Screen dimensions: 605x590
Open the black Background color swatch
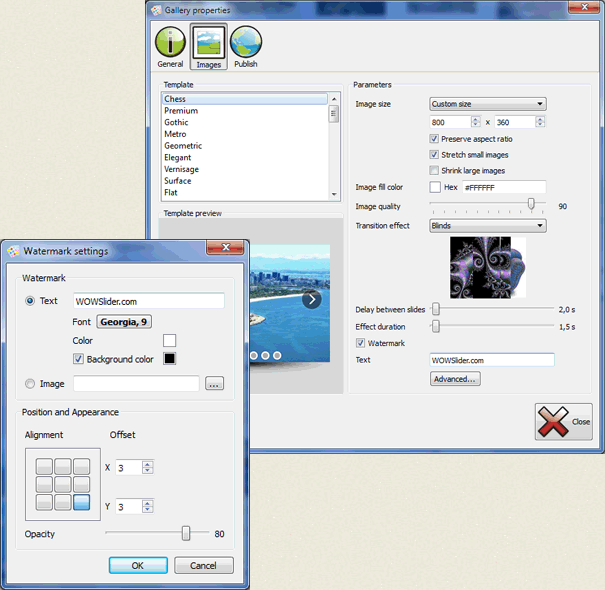click(169, 359)
